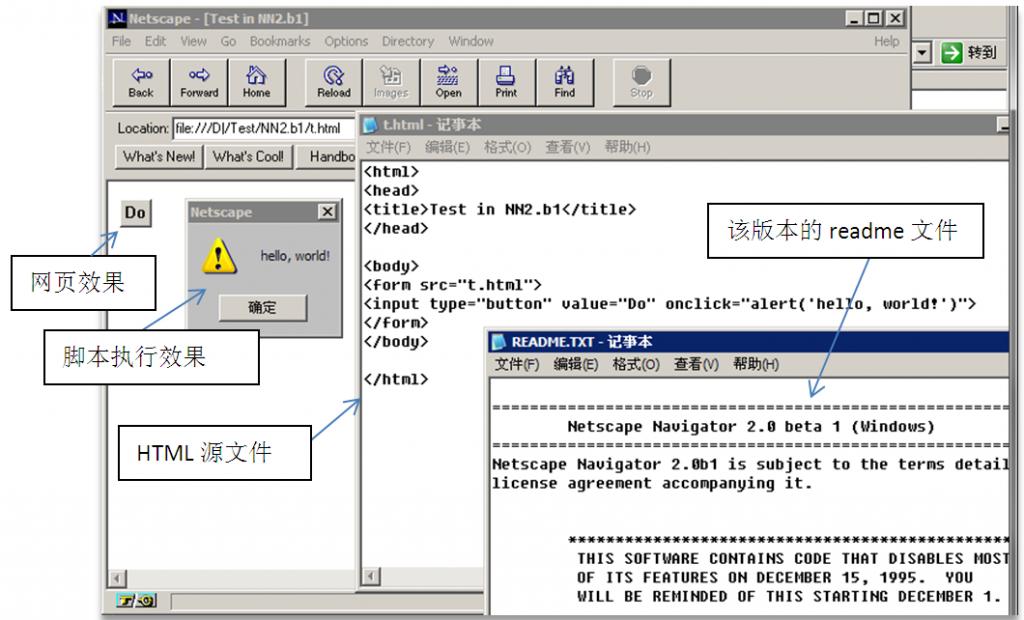Click the yellow warning icon in alert dialog
Image resolution: width=1024 pixels, height=620 pixels.
[219, 255]
